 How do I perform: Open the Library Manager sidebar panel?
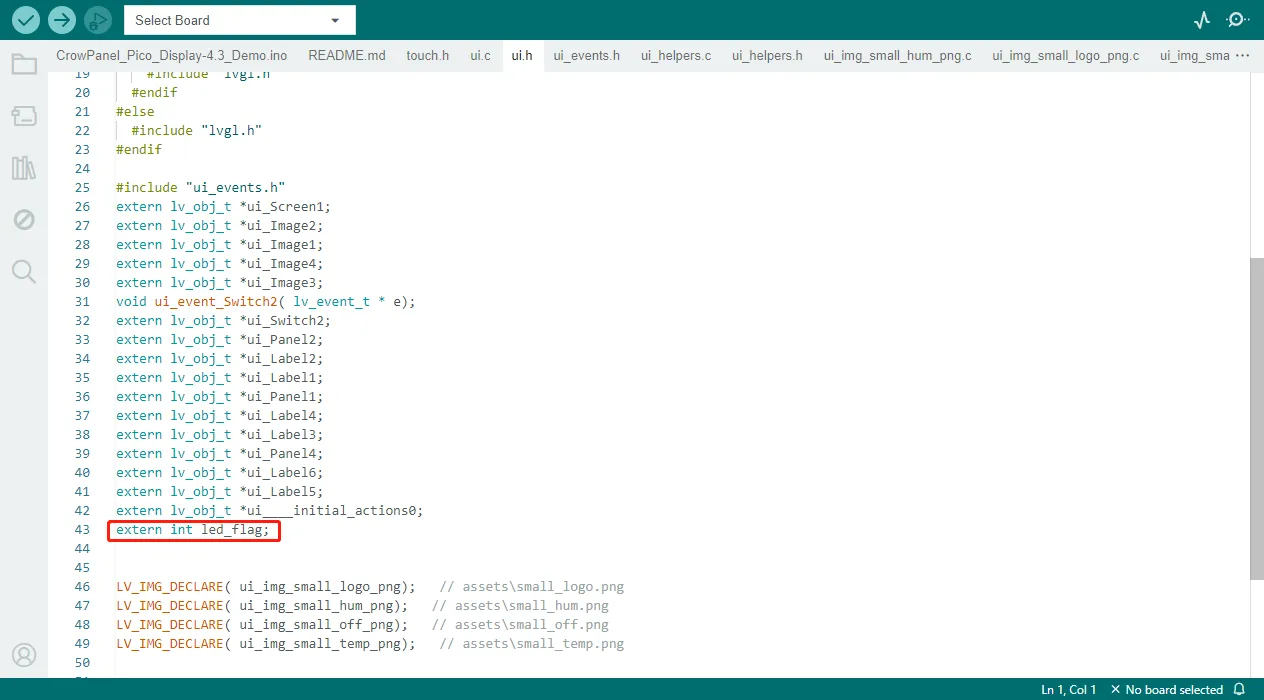(24, 168)
